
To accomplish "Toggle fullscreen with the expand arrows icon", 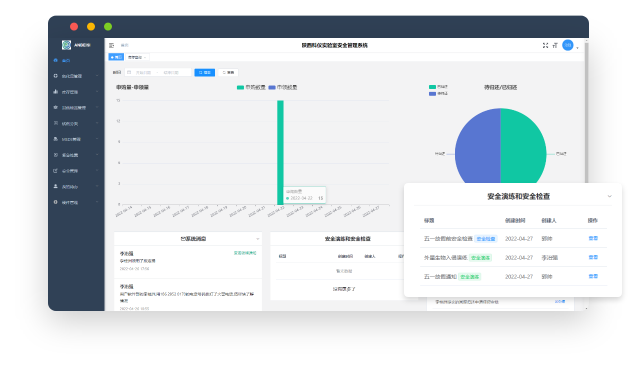I will point(545,45).
